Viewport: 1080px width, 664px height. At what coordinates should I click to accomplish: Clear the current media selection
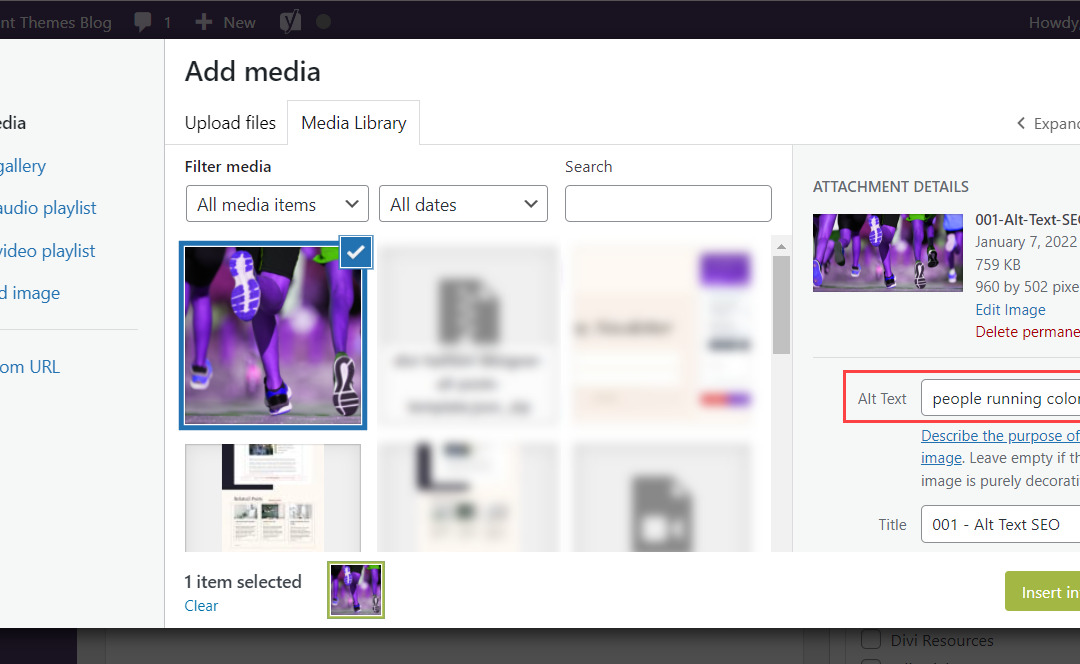pos(201,606)
